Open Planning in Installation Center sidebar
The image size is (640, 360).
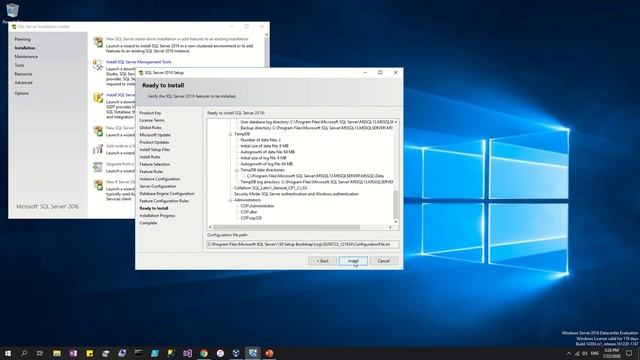pos(22,39)
